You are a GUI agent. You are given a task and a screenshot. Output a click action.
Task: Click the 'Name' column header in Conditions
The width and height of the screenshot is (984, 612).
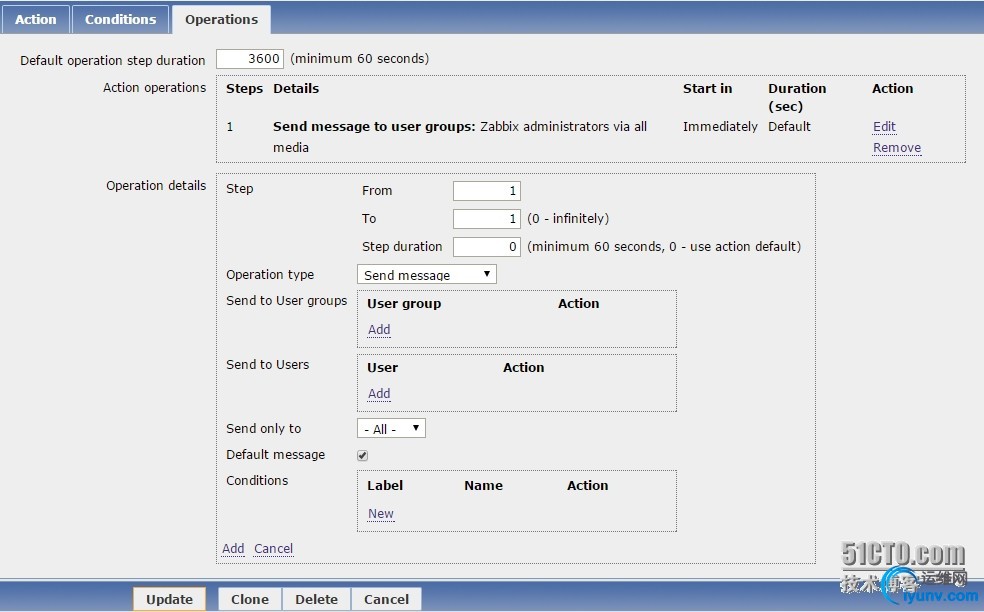tap(483, 486)
